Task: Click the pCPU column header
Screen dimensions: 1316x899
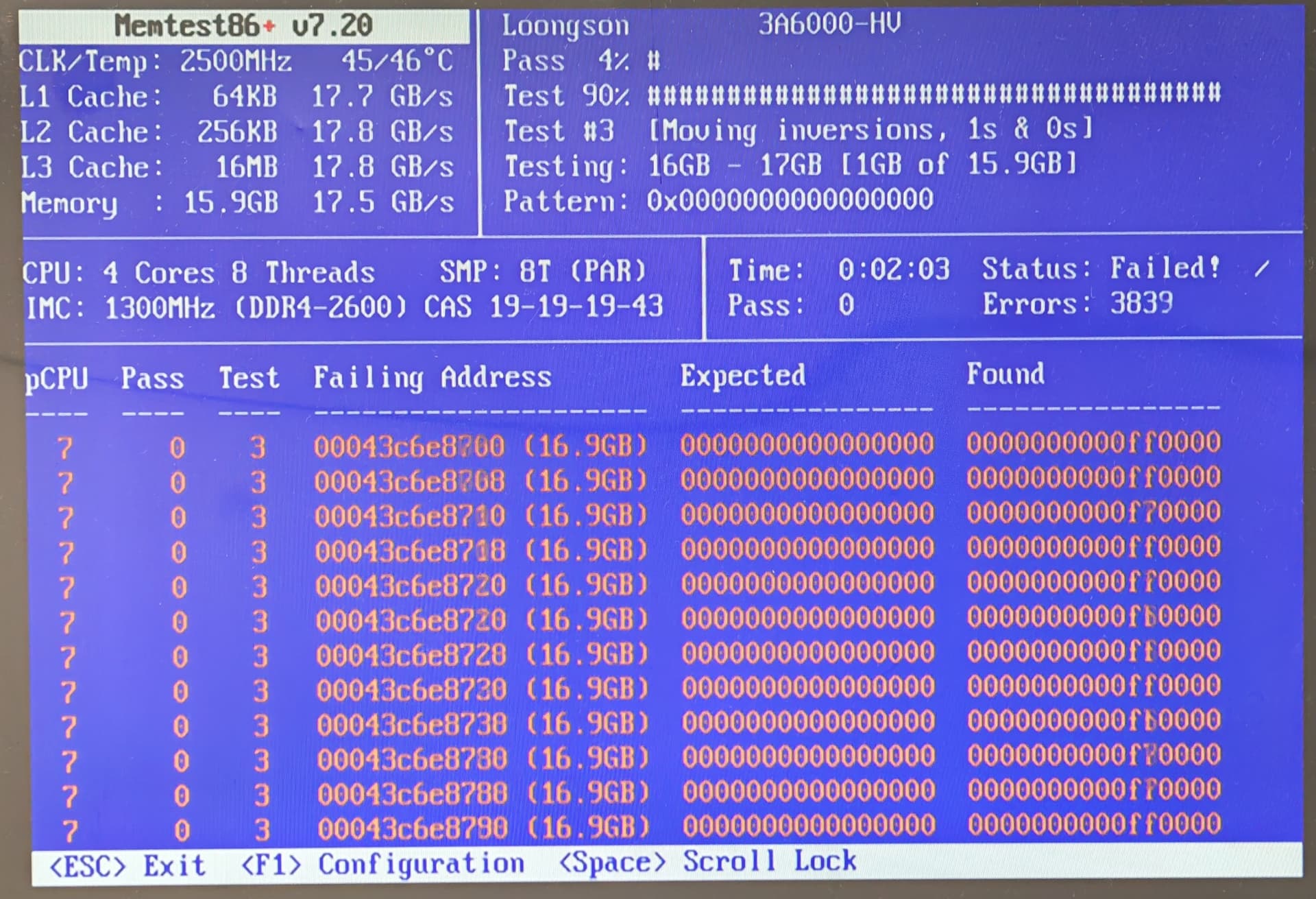Action: pyautogui.click(x=57, y=379)
